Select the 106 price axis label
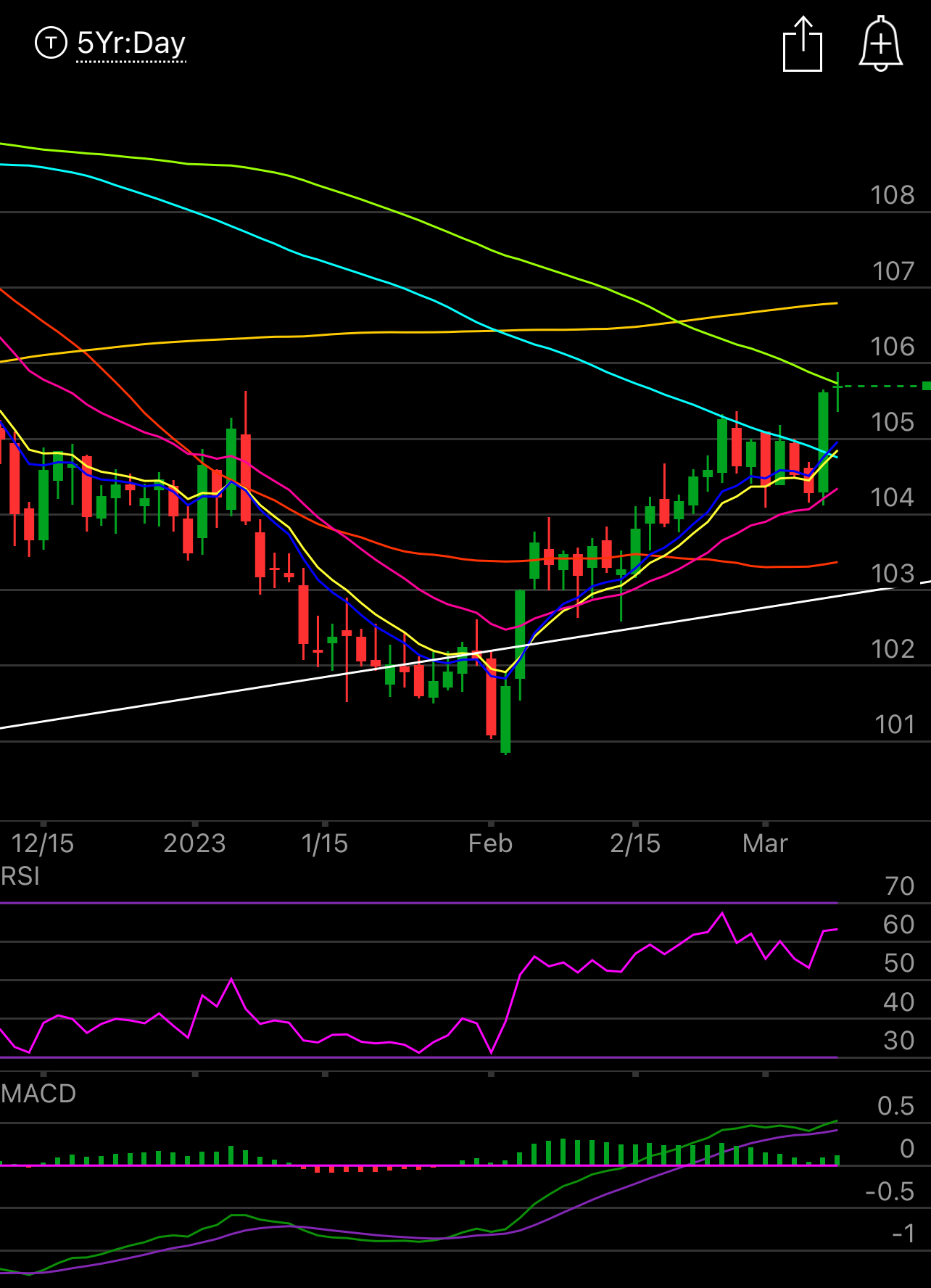This screenshot has width=931, height=1288. (x=893, y=347)
